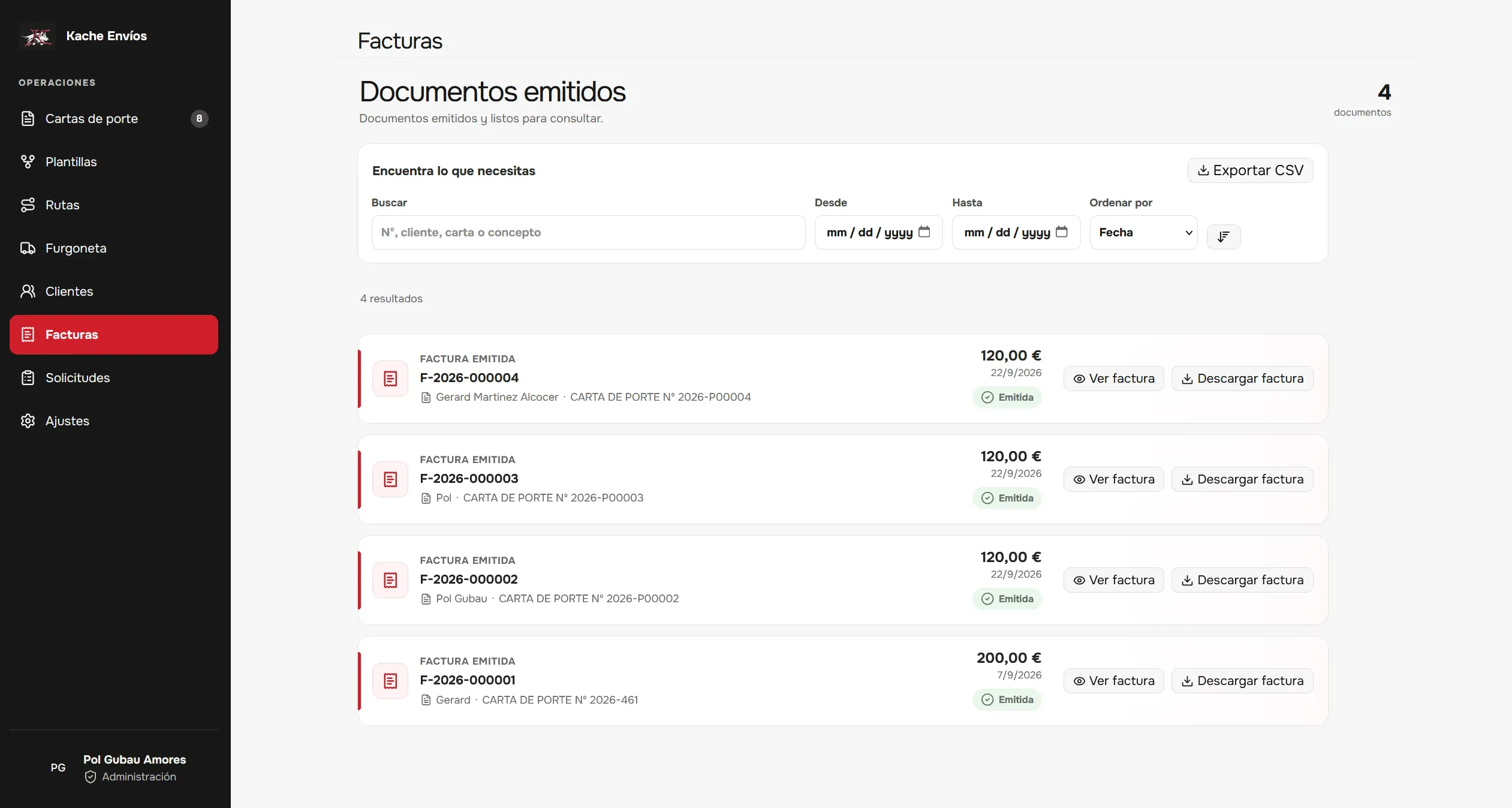Click the invoice icon for F-2026-000004

390,379
